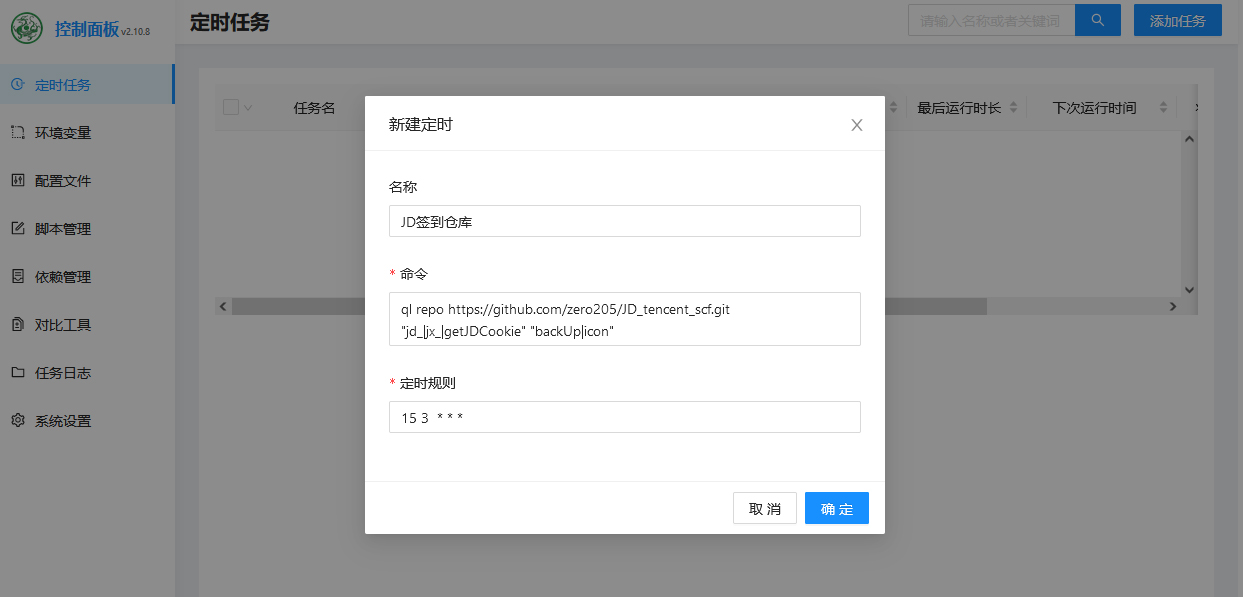
Task: Click the 系统设置 gear icon
Action: click(x=17, y=421)
